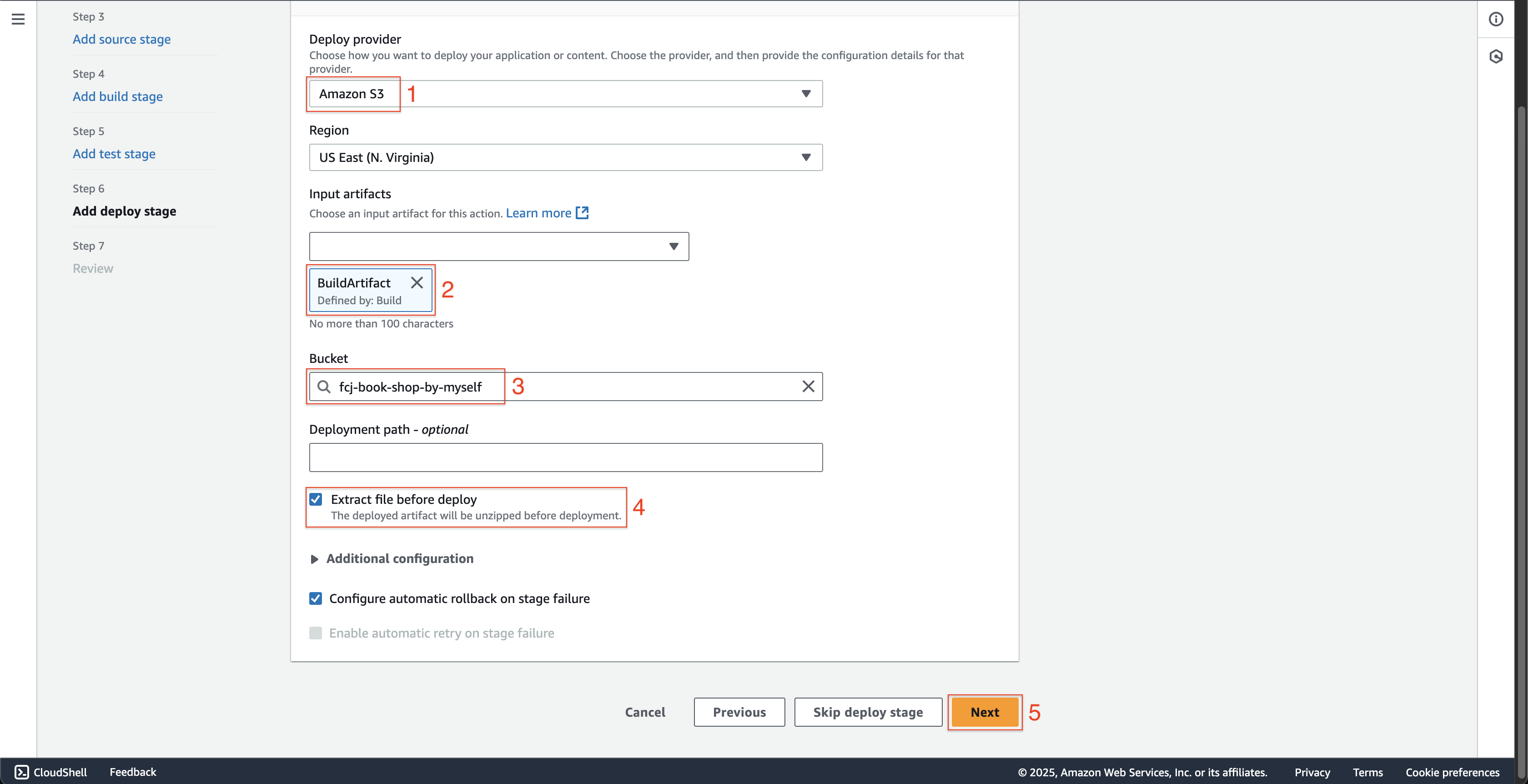Viewport: 1528px width, 784px height.
Task: Open CloudShell from the footer
Action: 51,772
